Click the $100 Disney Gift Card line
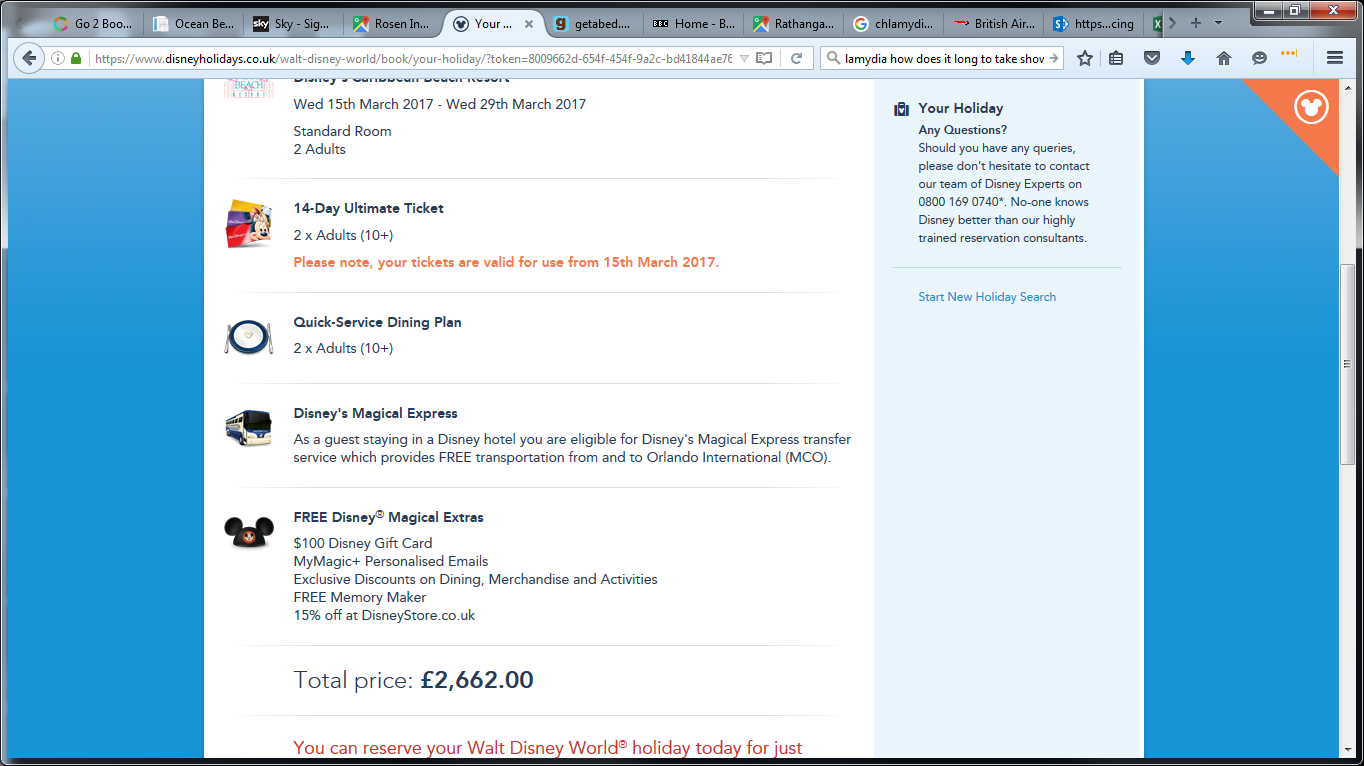 363,543
